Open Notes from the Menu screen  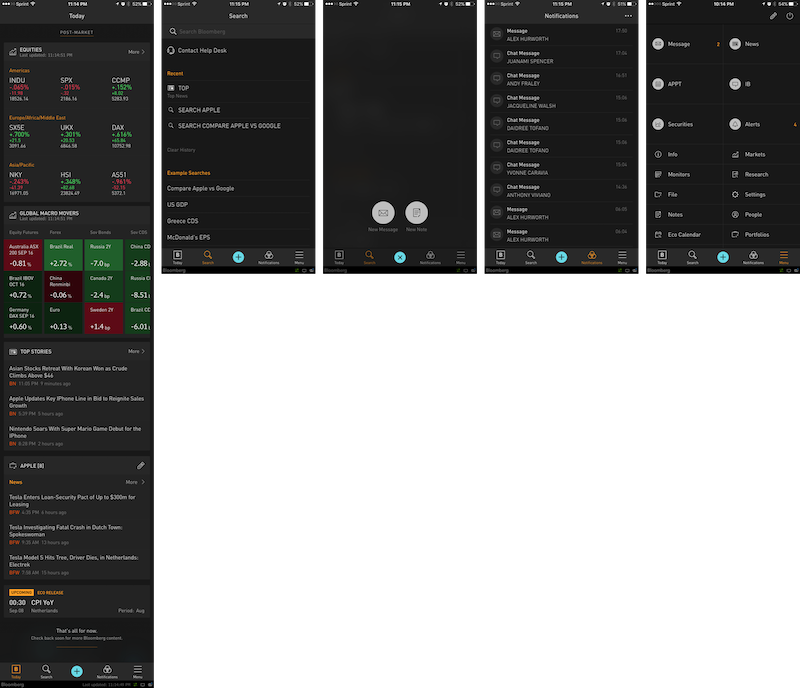[684, 215]
